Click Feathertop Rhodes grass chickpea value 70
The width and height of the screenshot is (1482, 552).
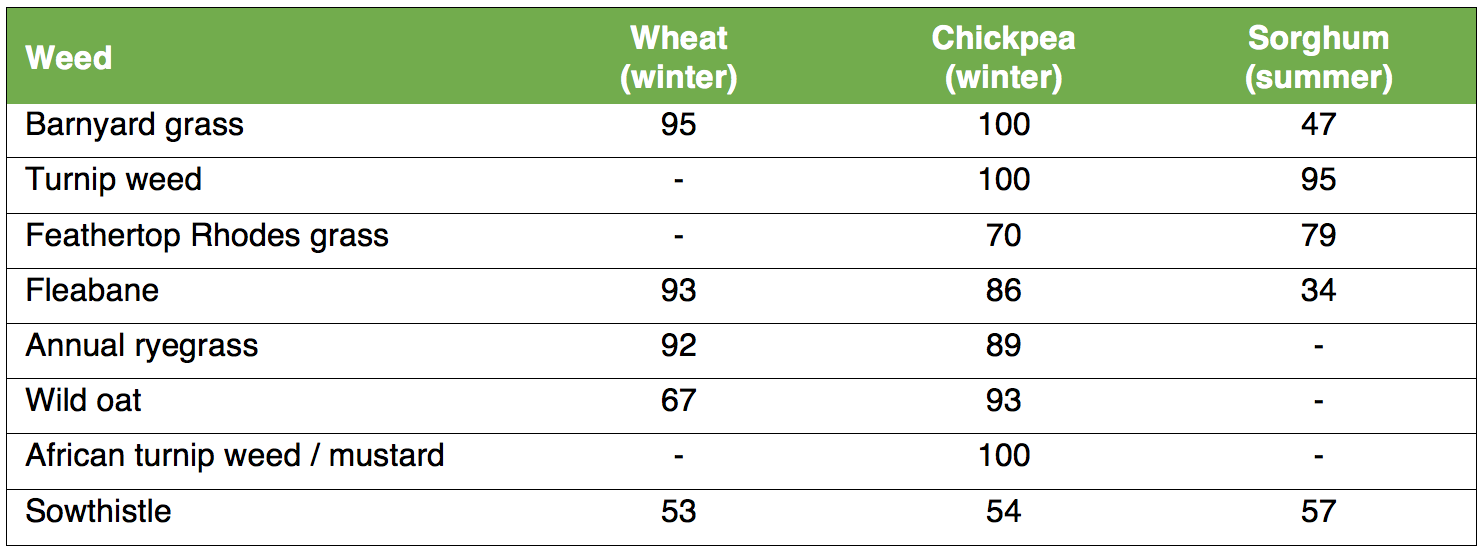(x=1003, y=236)
